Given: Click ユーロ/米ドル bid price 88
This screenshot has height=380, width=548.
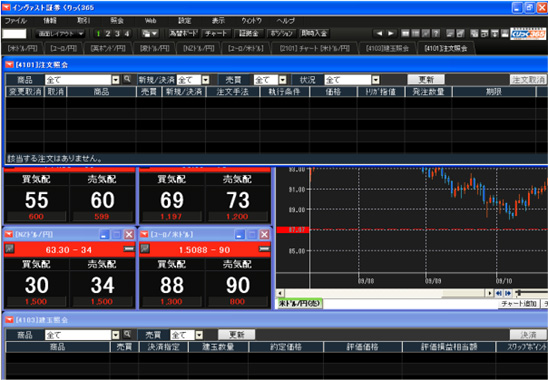Looking at the screenshot, I should [x=172, y=285].
